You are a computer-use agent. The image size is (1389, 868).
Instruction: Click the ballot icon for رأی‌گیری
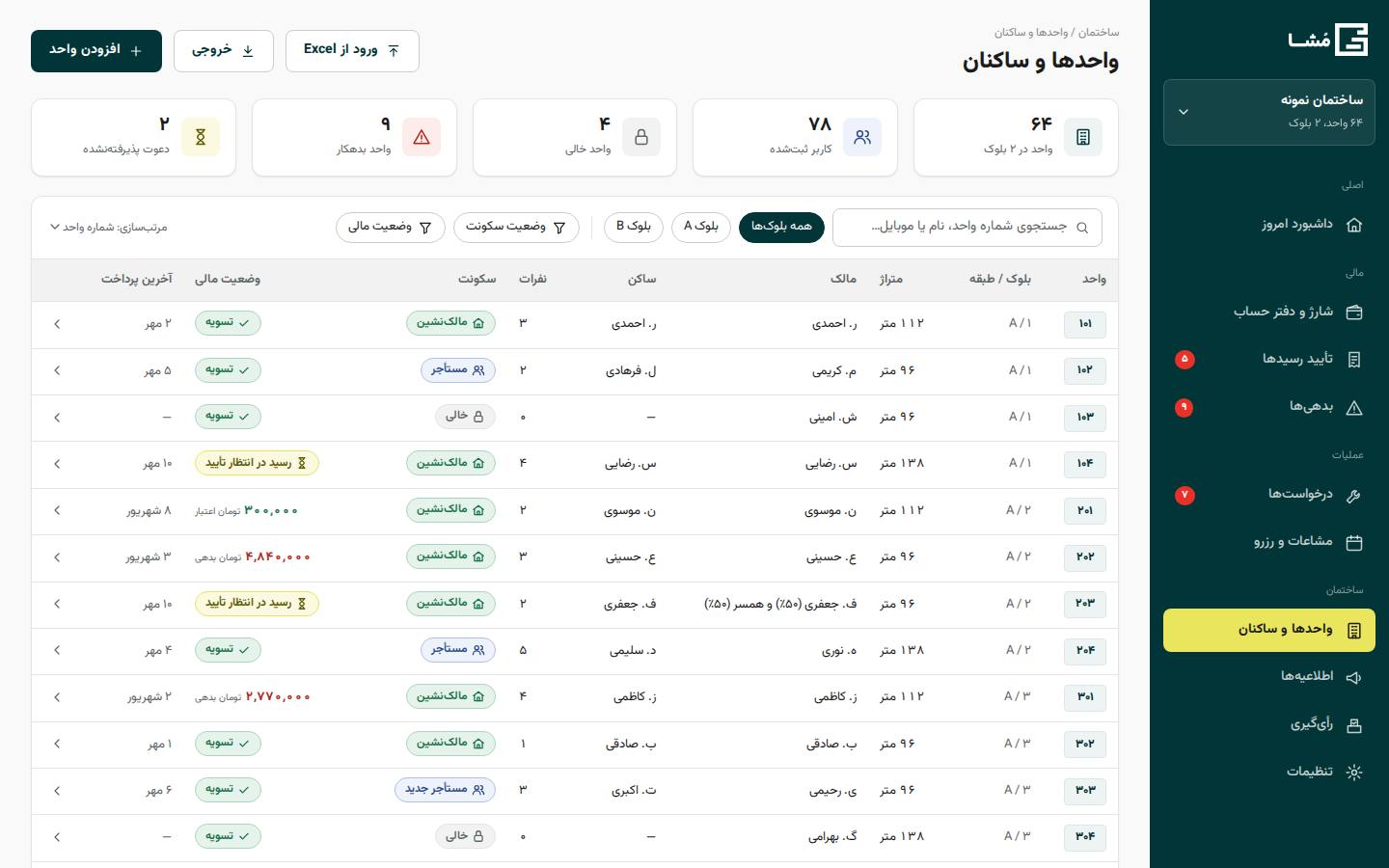[1354, 725]
